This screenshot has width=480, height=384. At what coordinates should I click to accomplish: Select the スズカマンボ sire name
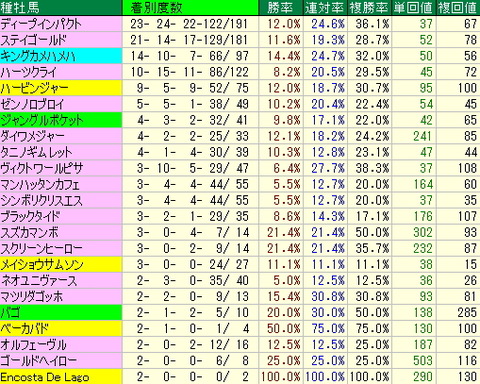tap(30, 232)
